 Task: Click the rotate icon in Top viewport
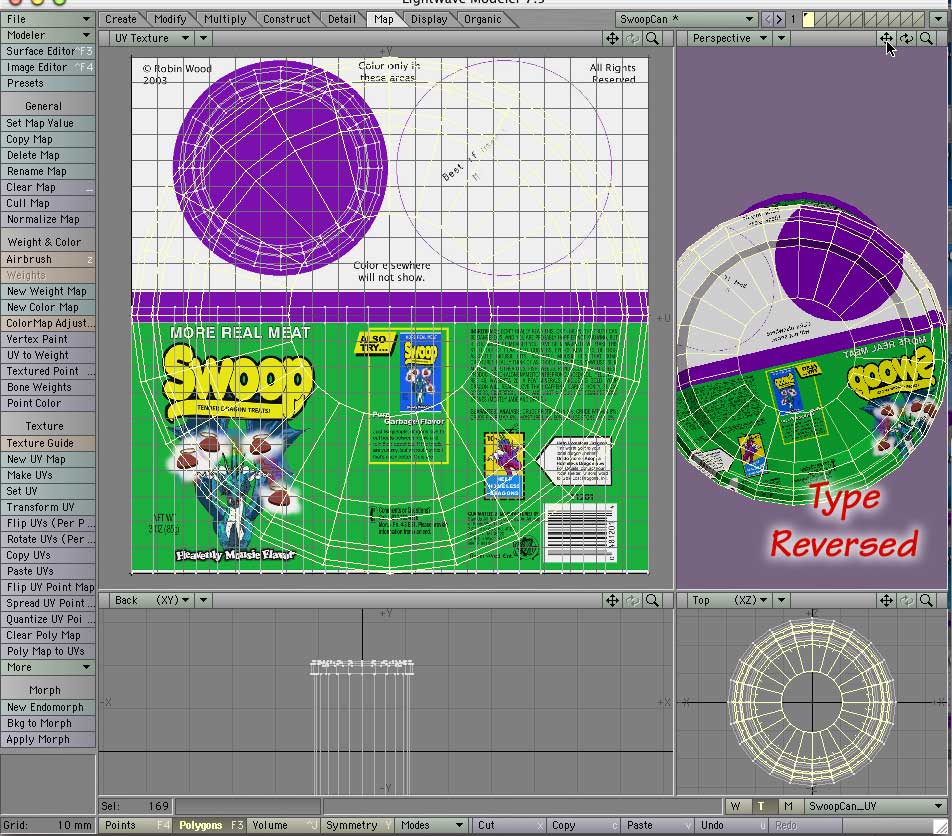pos(906,600)
